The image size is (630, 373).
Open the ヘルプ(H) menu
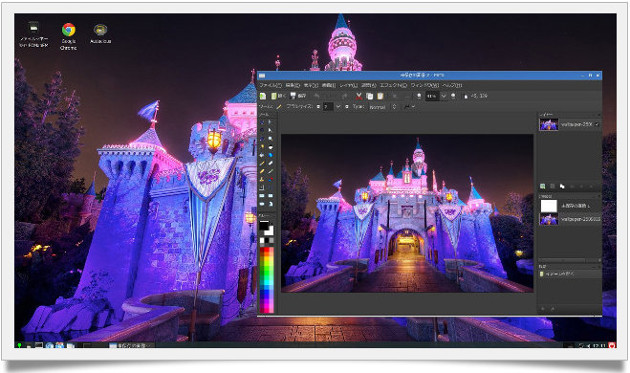coord(452,85)
